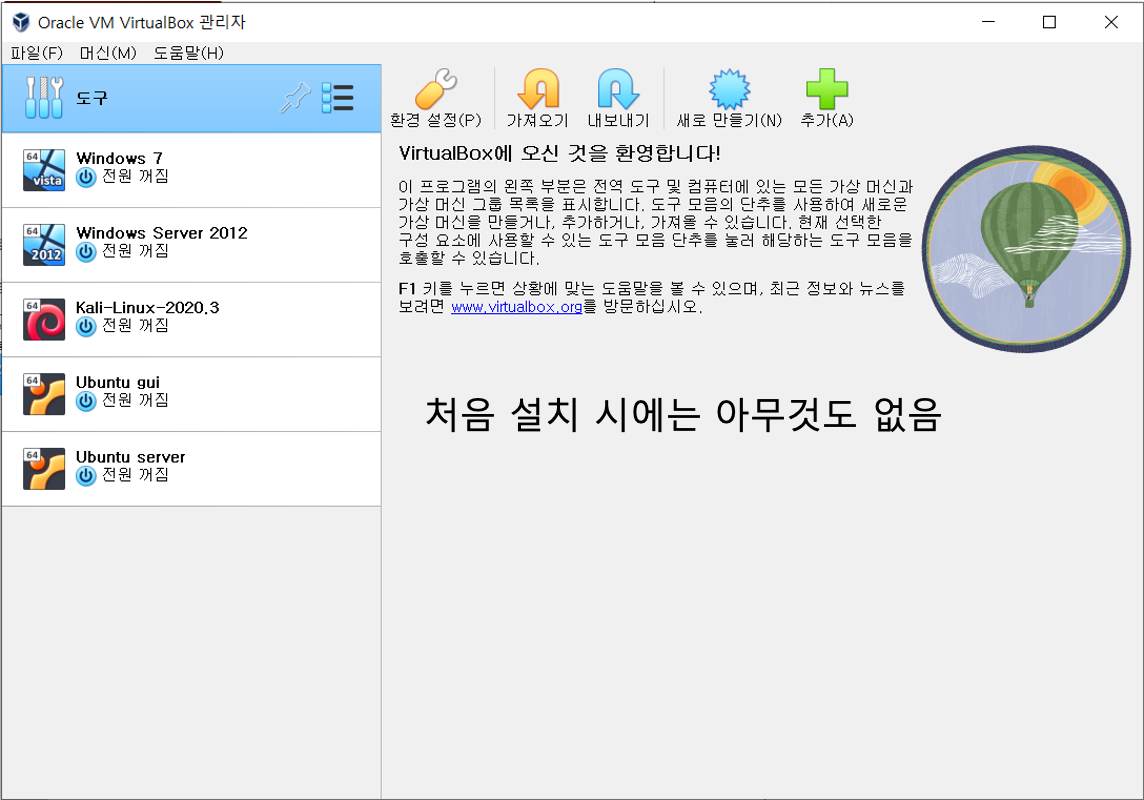Image resolution: width=1144 pixels, height=800 pixels.
Task: Maximize the VirtualBox manager window
Action: point(1049,23)
